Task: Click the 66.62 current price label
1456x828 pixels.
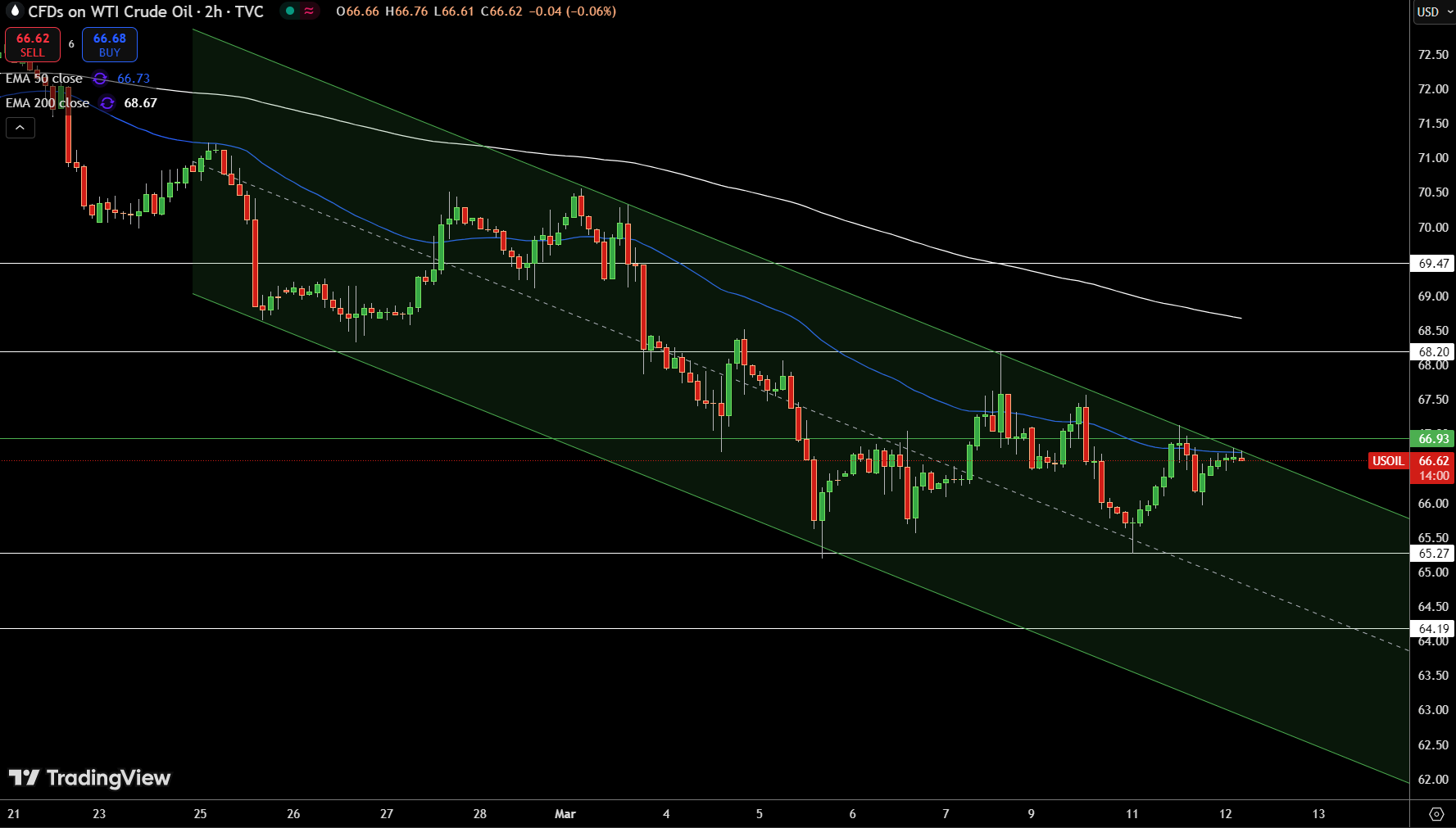Action: click(x=1433, y=461)
